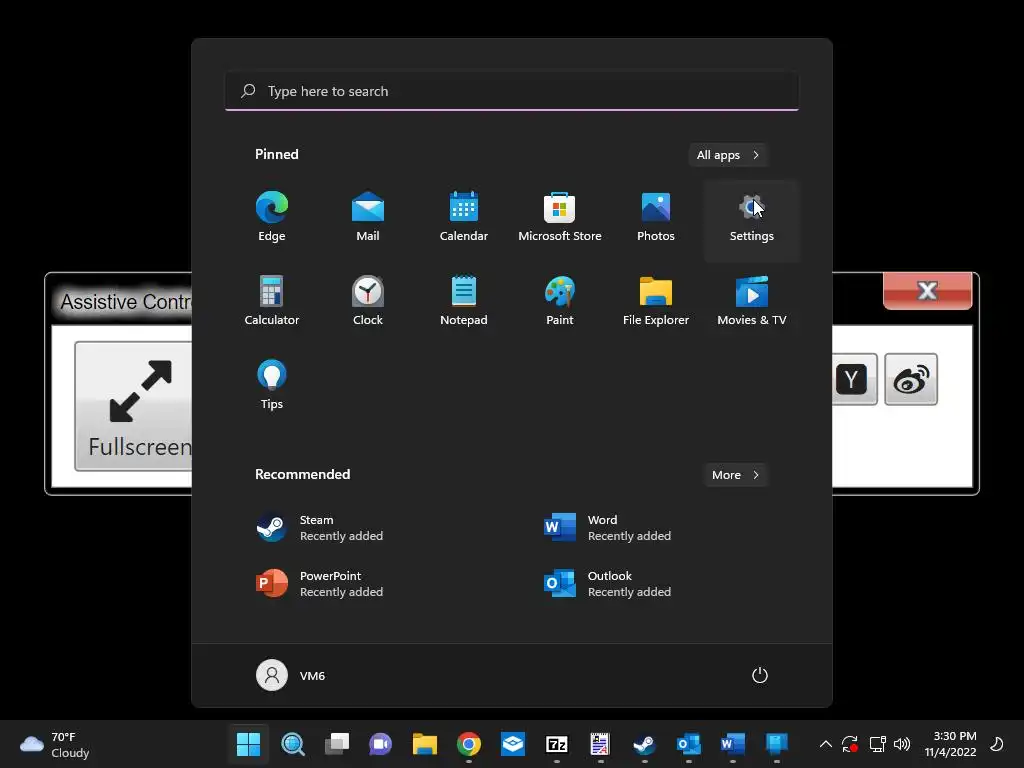
Task: Click the Windows Start button on taskbar
Action: 248,744
